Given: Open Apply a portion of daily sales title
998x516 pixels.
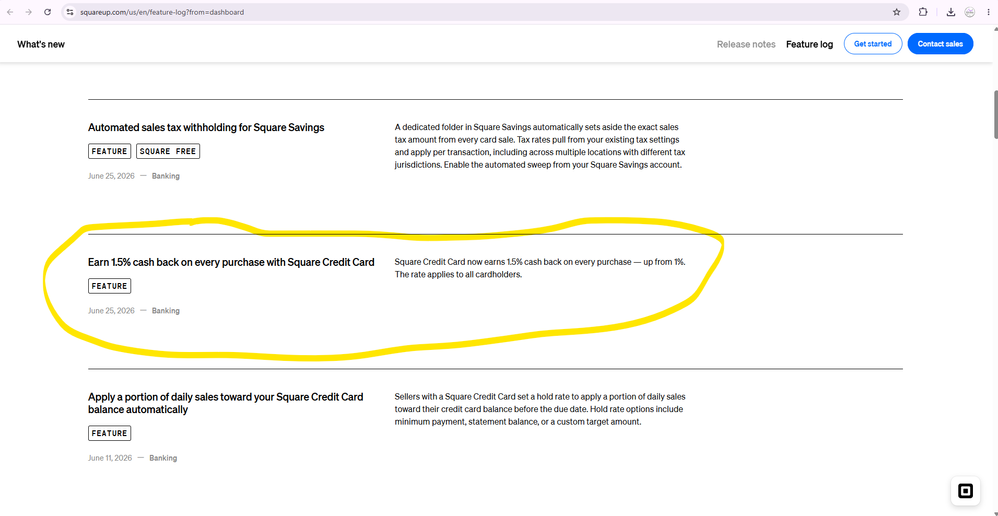Looking at the screenshot, I should [x=226, y=403].
